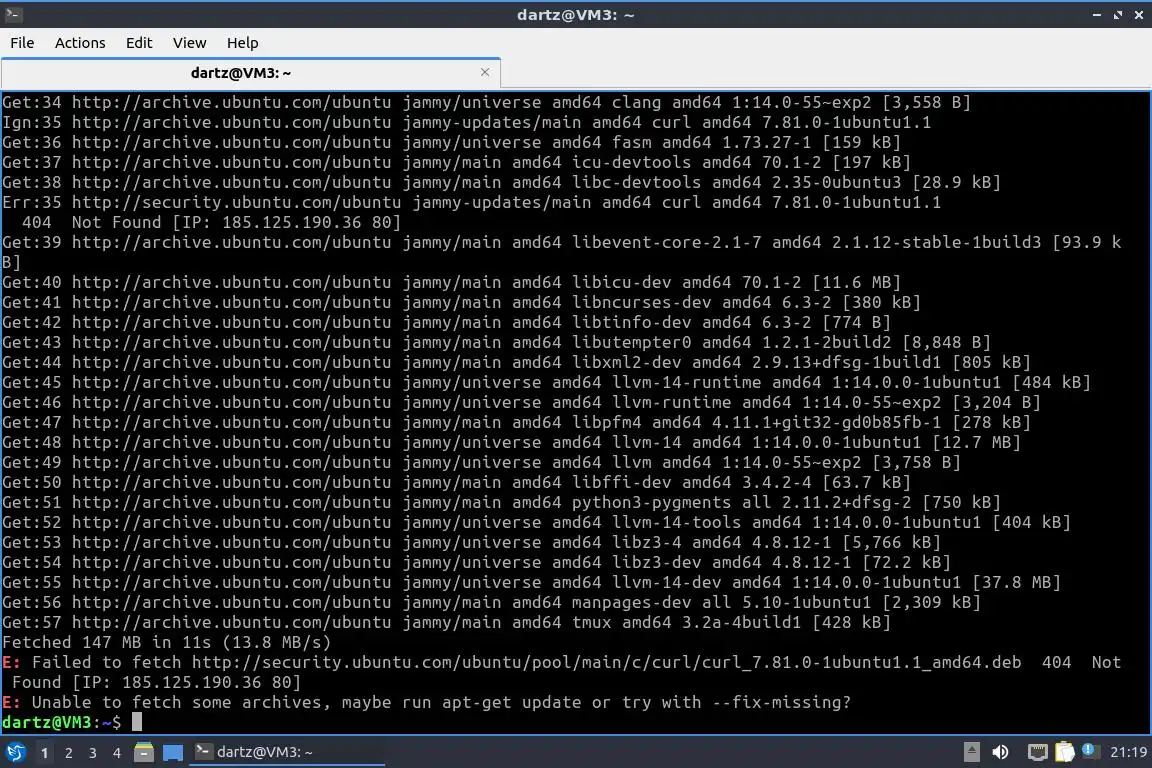This screenshot has height=768, width=1152.
Task: Click the Get:37 icu-devtools package line
Action: [x=456, y=162]
